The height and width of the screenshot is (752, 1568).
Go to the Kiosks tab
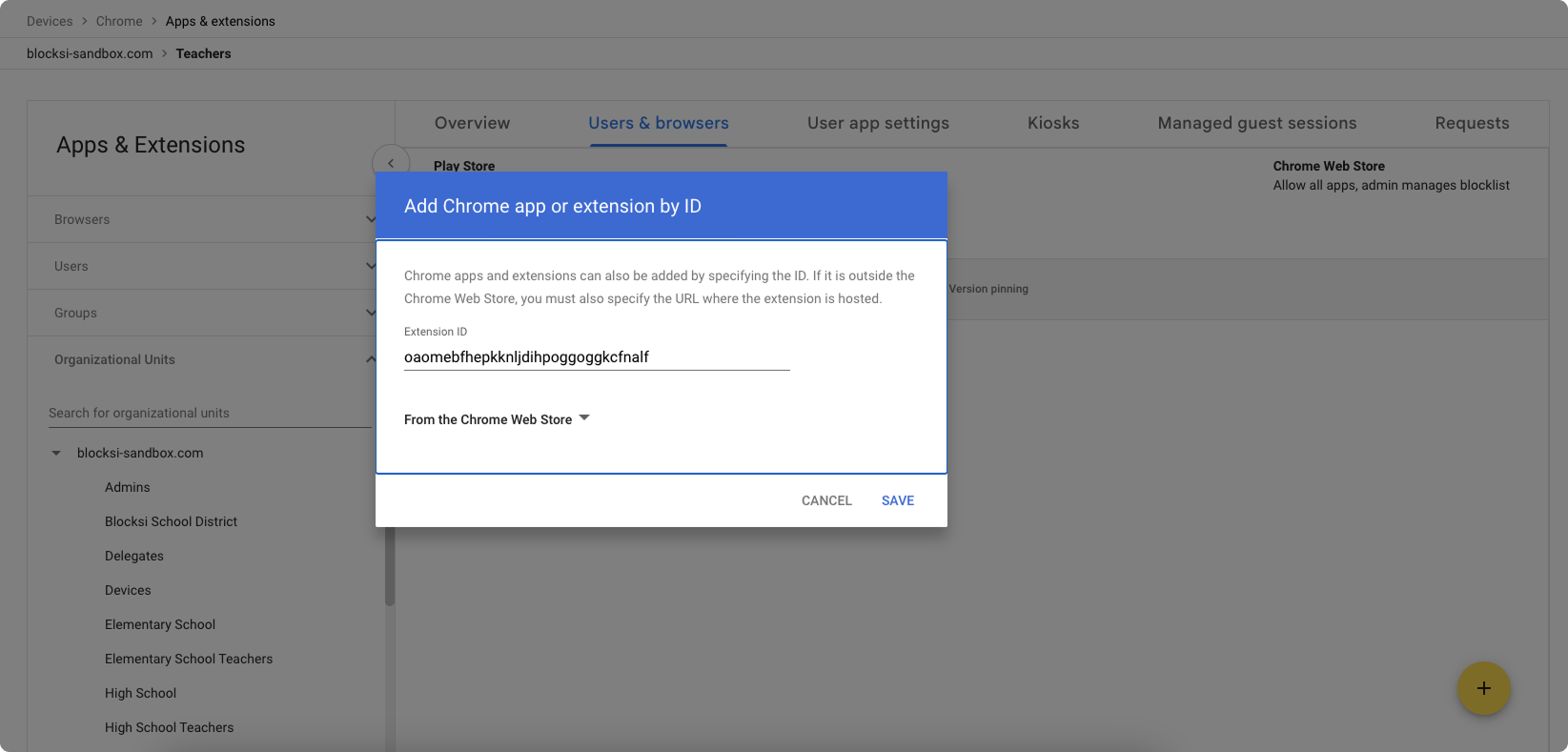[1053, 123]
